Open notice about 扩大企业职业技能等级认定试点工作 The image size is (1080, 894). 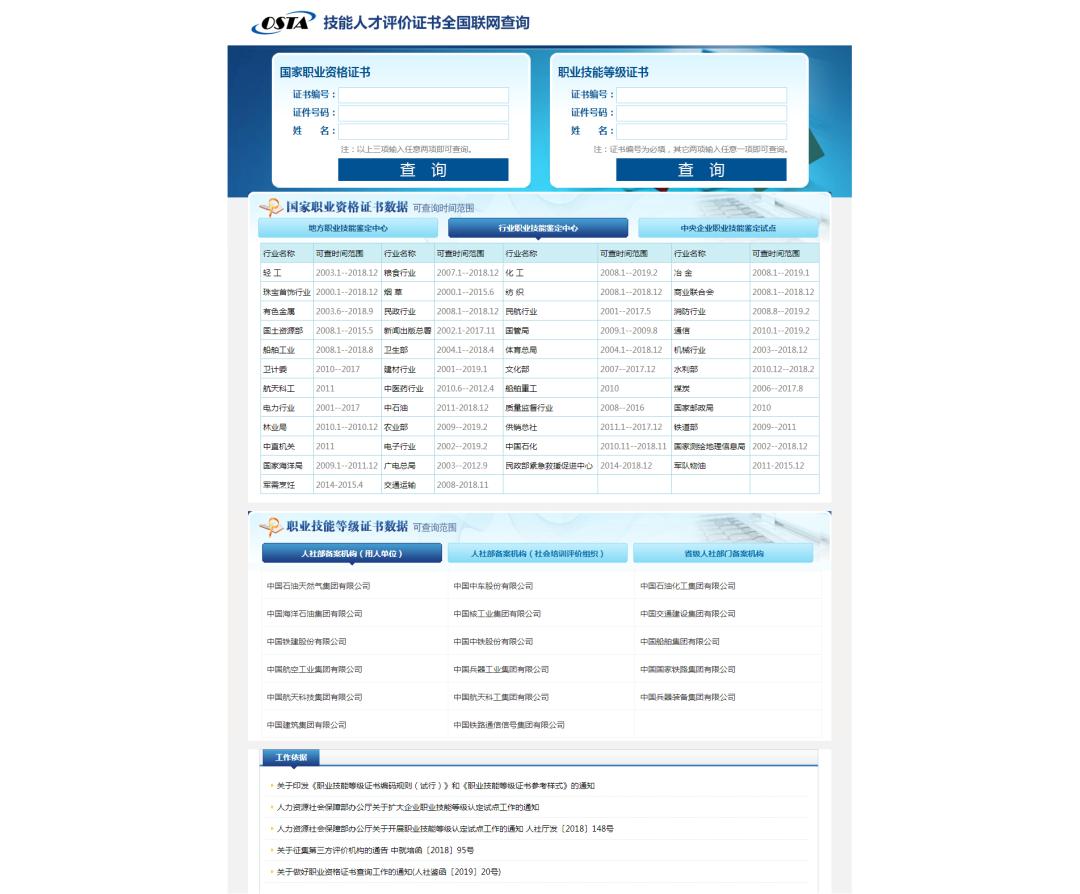408,807
